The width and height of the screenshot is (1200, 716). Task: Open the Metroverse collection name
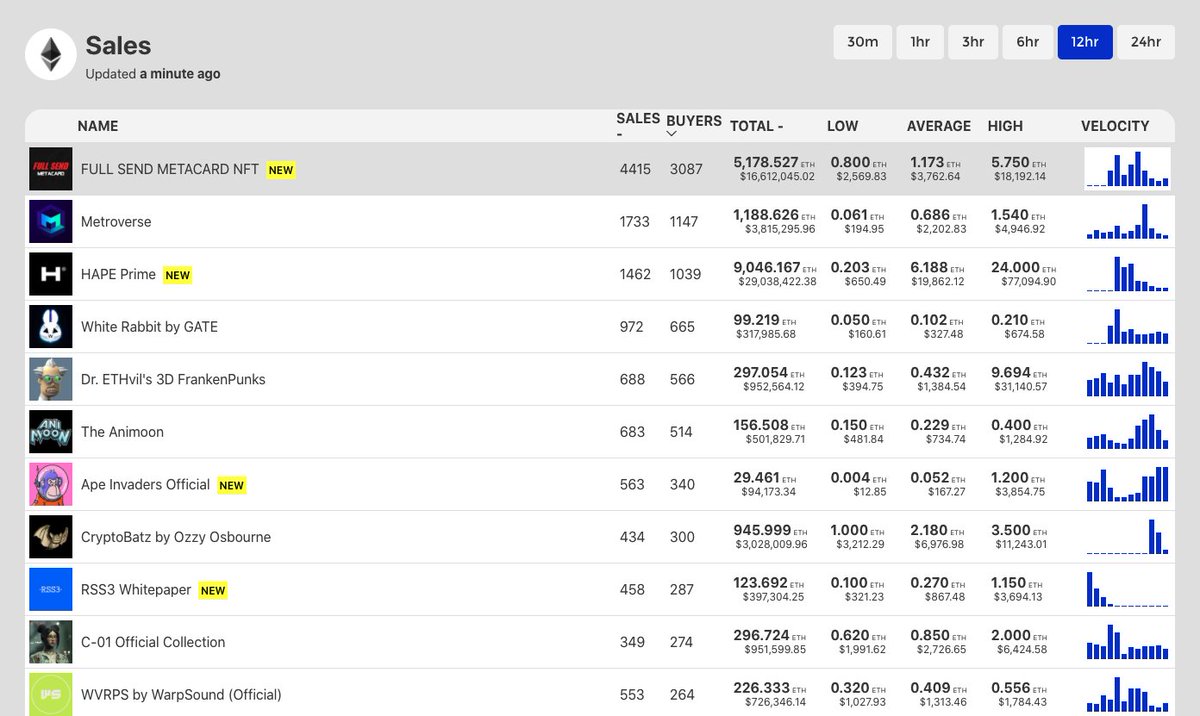[x=116, y=222]
